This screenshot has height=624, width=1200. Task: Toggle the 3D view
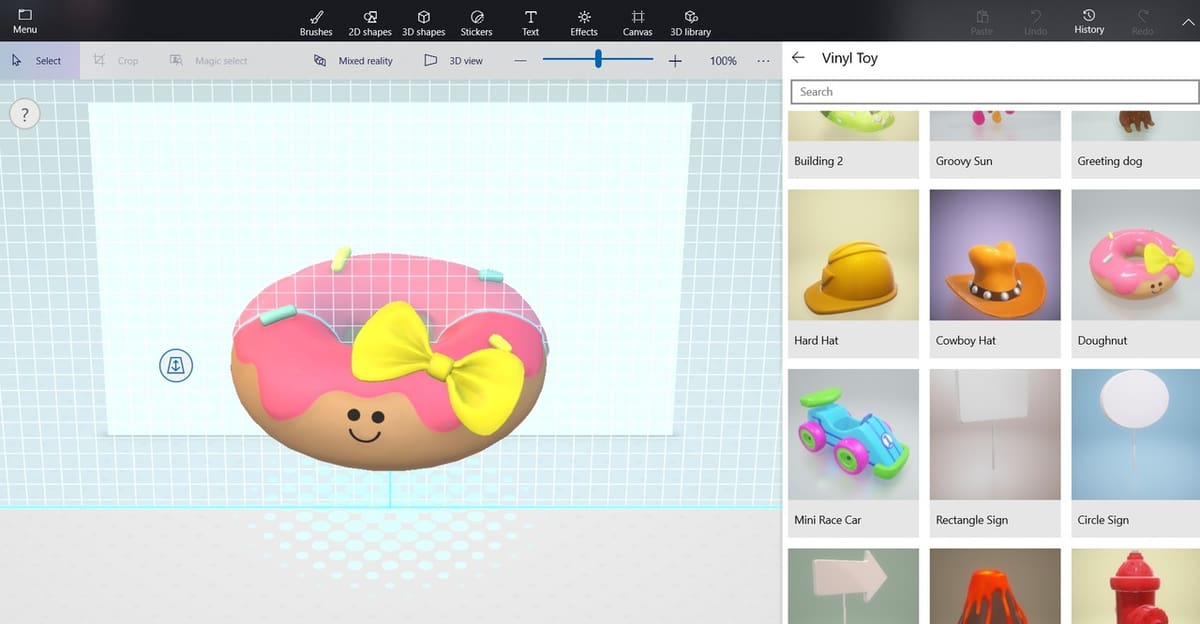tap(453, 61)
